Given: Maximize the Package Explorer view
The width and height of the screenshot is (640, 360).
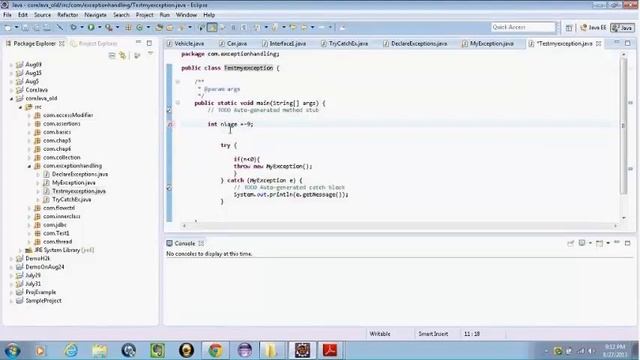Looking at the screenshot, I should [x=149, y=43].
